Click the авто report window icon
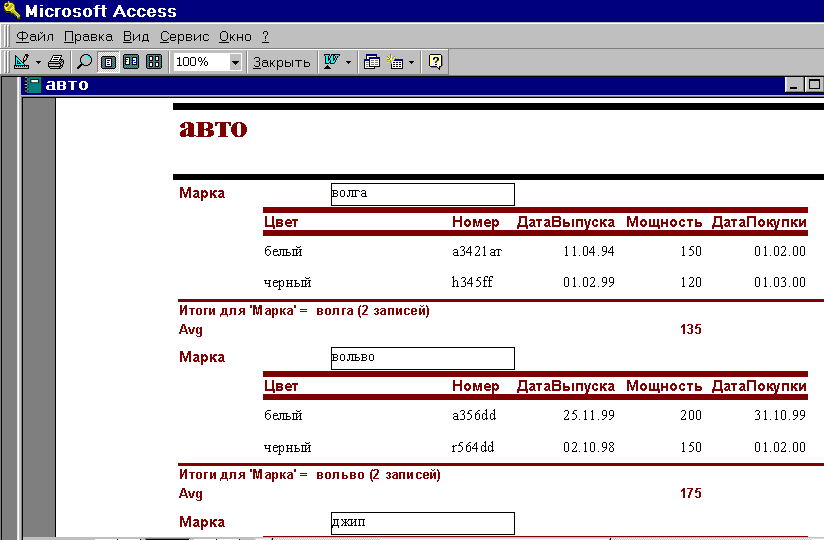Image resolution: width=824 pixels, height=540 pixels. [x=33, y=85]
